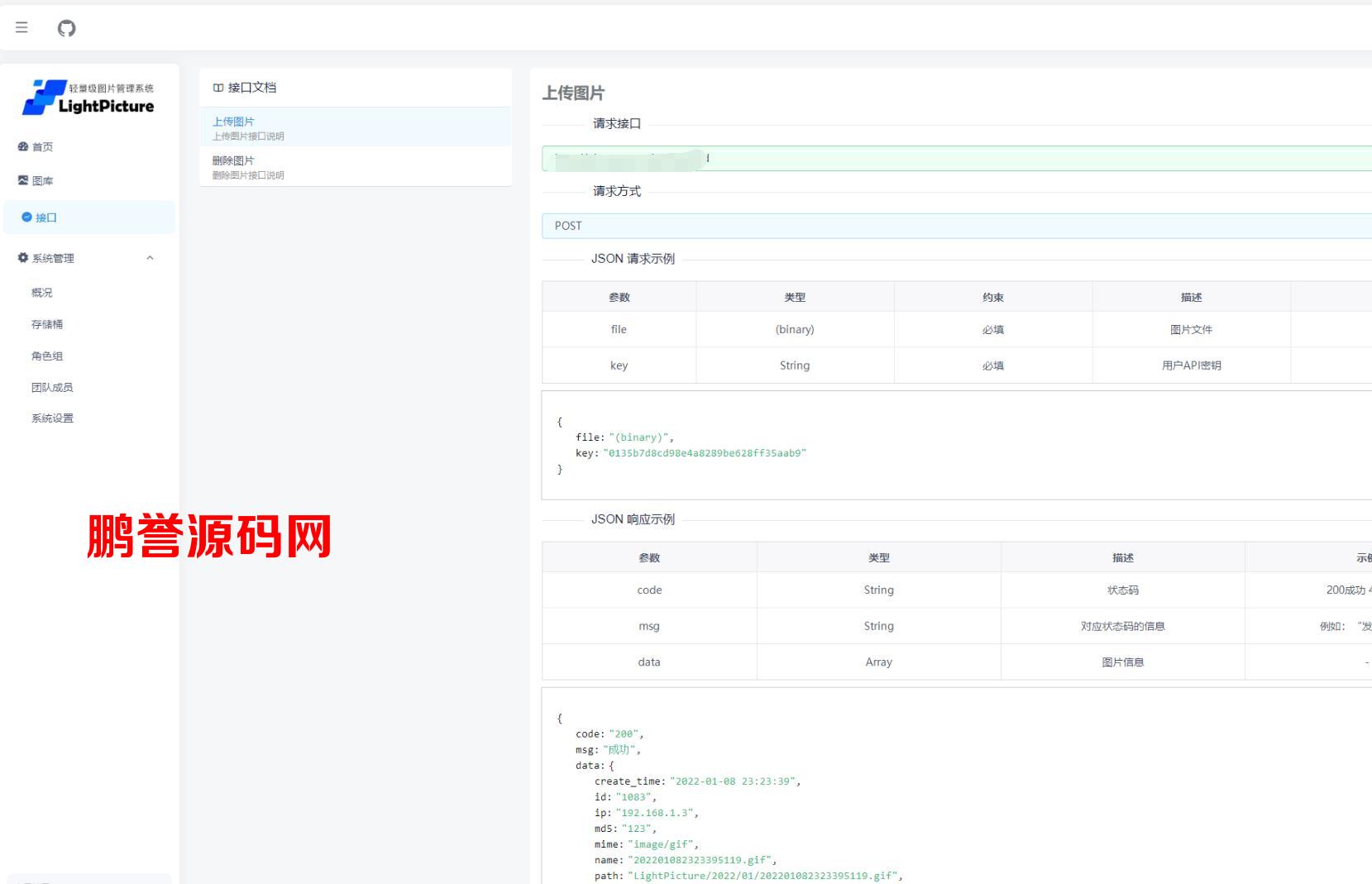Screen dimensions: 1372x884
Task: Click the msg row in response table
Action: (x=956, y=626)
